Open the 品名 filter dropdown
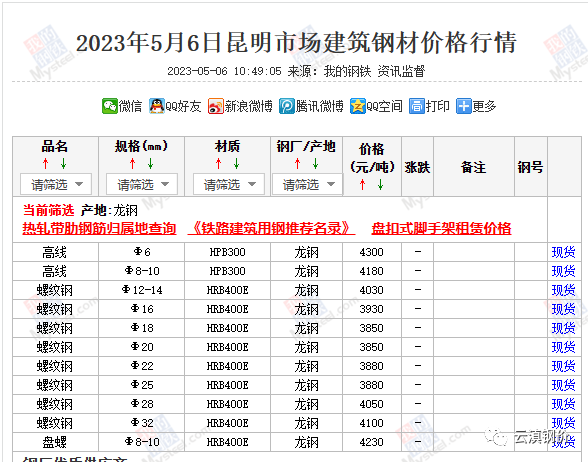Viewport: 588px width, 462px height. (56, 184)
